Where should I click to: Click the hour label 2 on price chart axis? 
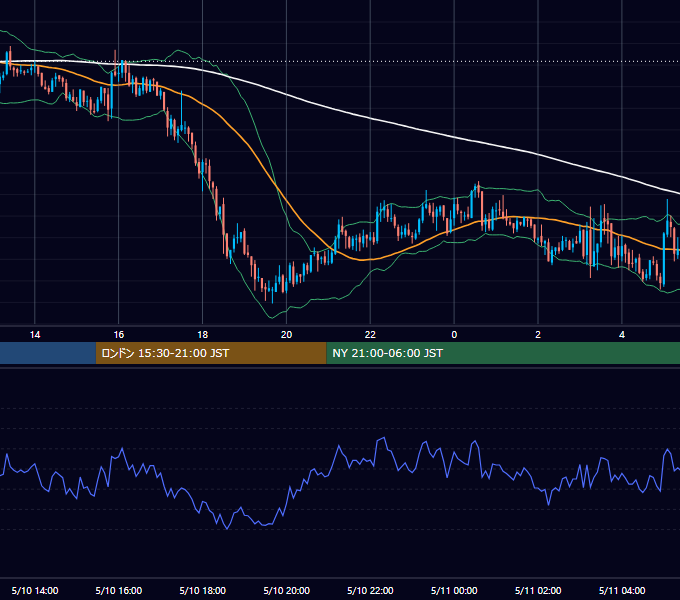[x=538, y=335]
